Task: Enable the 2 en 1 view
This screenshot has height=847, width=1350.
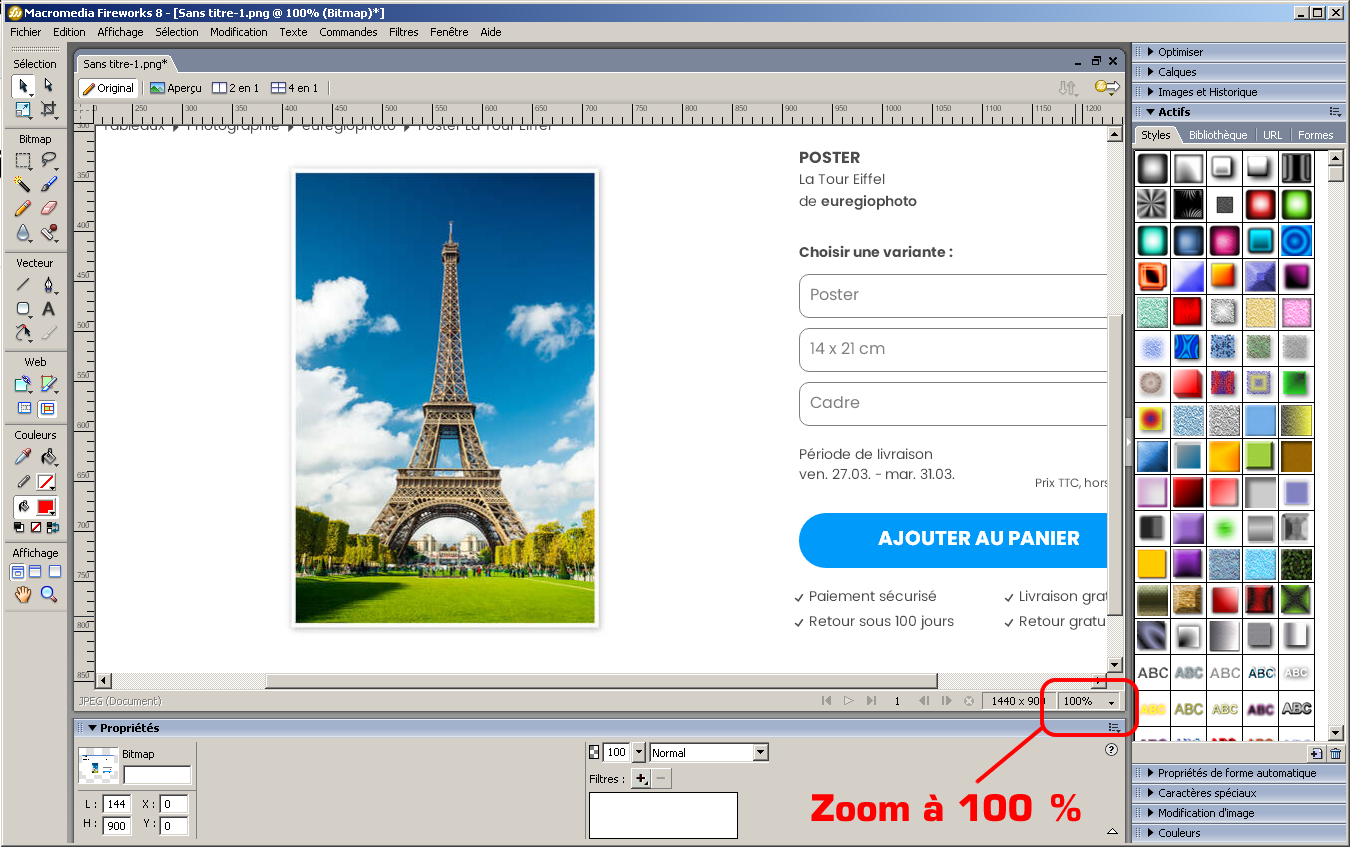Action: tap(236, 88)
